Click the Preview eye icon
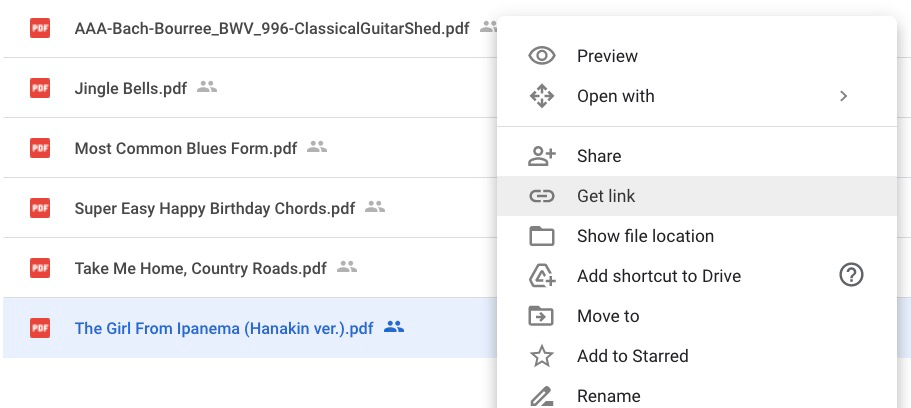The height and width of the screenshot is (408, 911). 541,56
